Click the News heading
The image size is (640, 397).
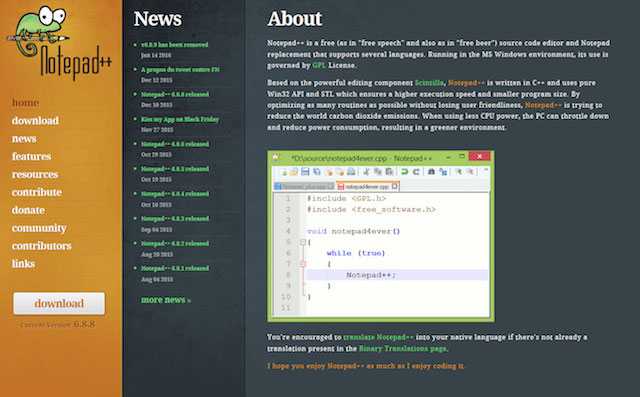158,19
